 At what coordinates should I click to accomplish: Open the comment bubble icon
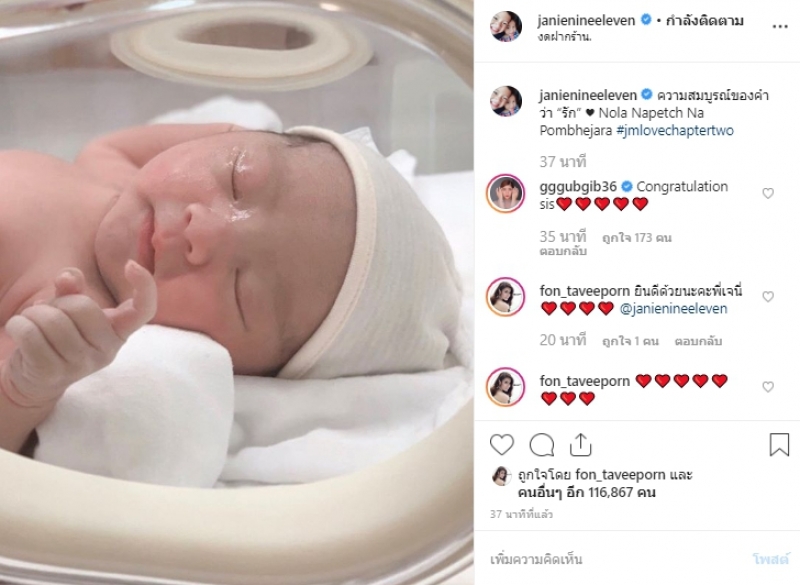pos(541,445)
